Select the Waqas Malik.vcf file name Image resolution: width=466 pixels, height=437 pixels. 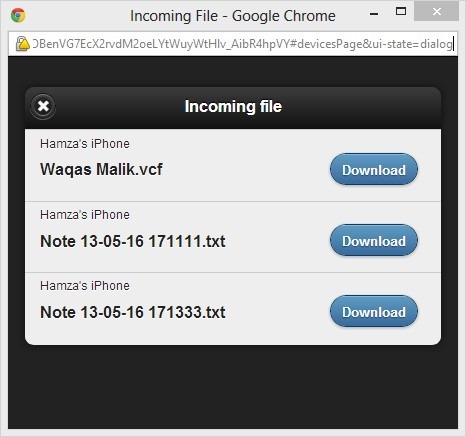[x=101, y=169]
